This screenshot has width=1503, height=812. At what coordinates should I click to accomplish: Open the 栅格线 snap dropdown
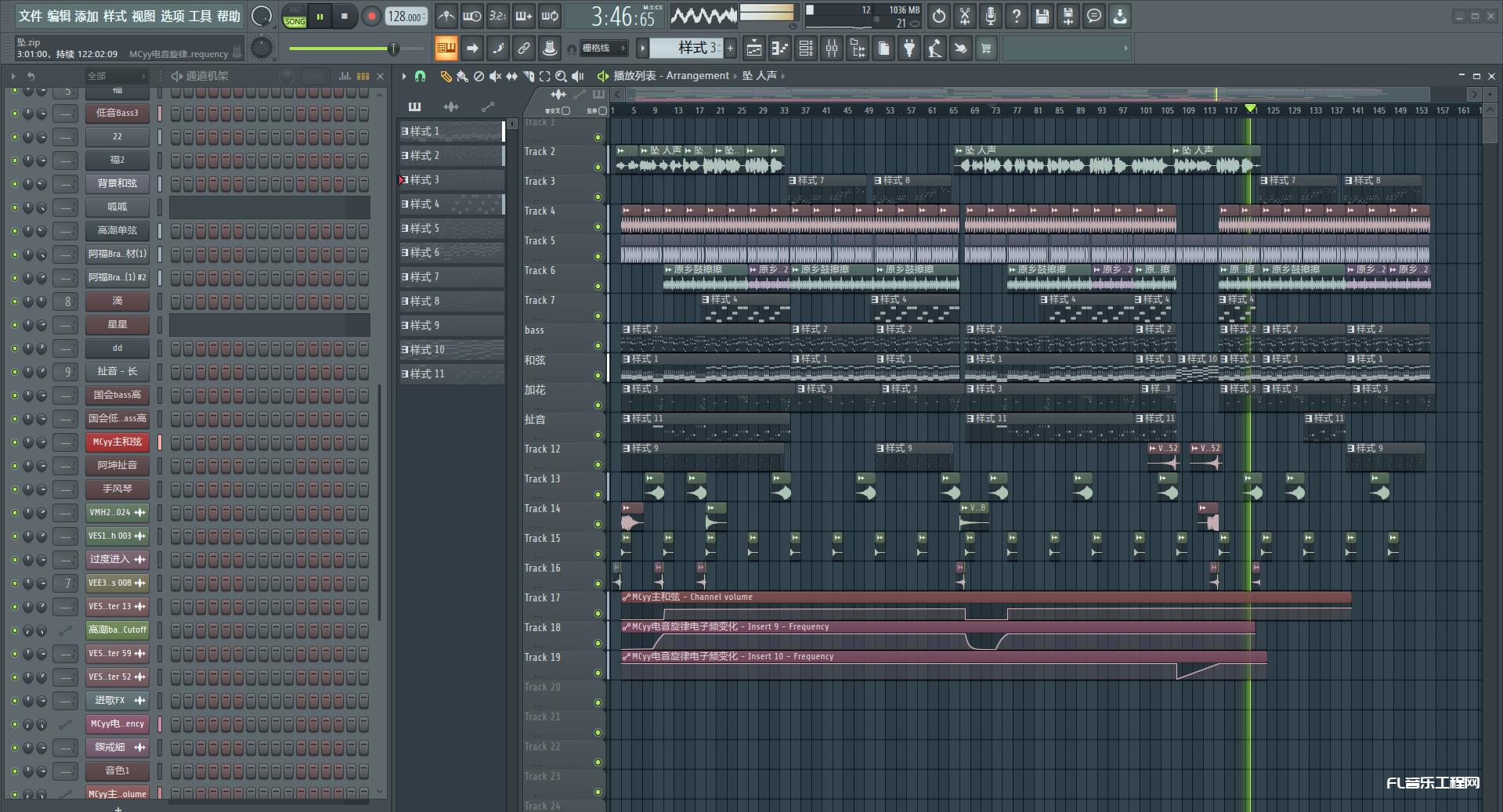[604, 49]
